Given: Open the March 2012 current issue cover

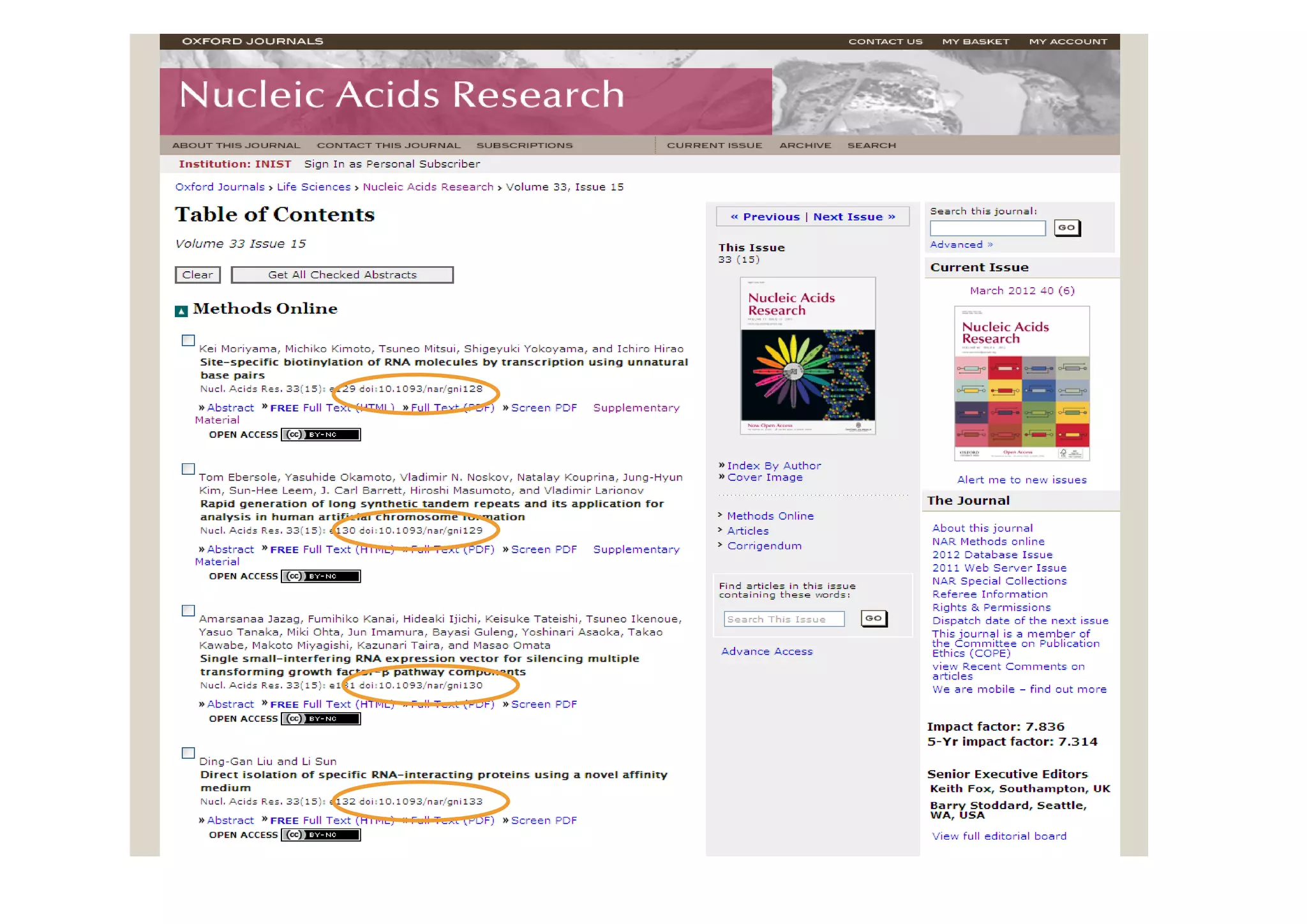Looking at the screenshot, I should pos(1021,383).
